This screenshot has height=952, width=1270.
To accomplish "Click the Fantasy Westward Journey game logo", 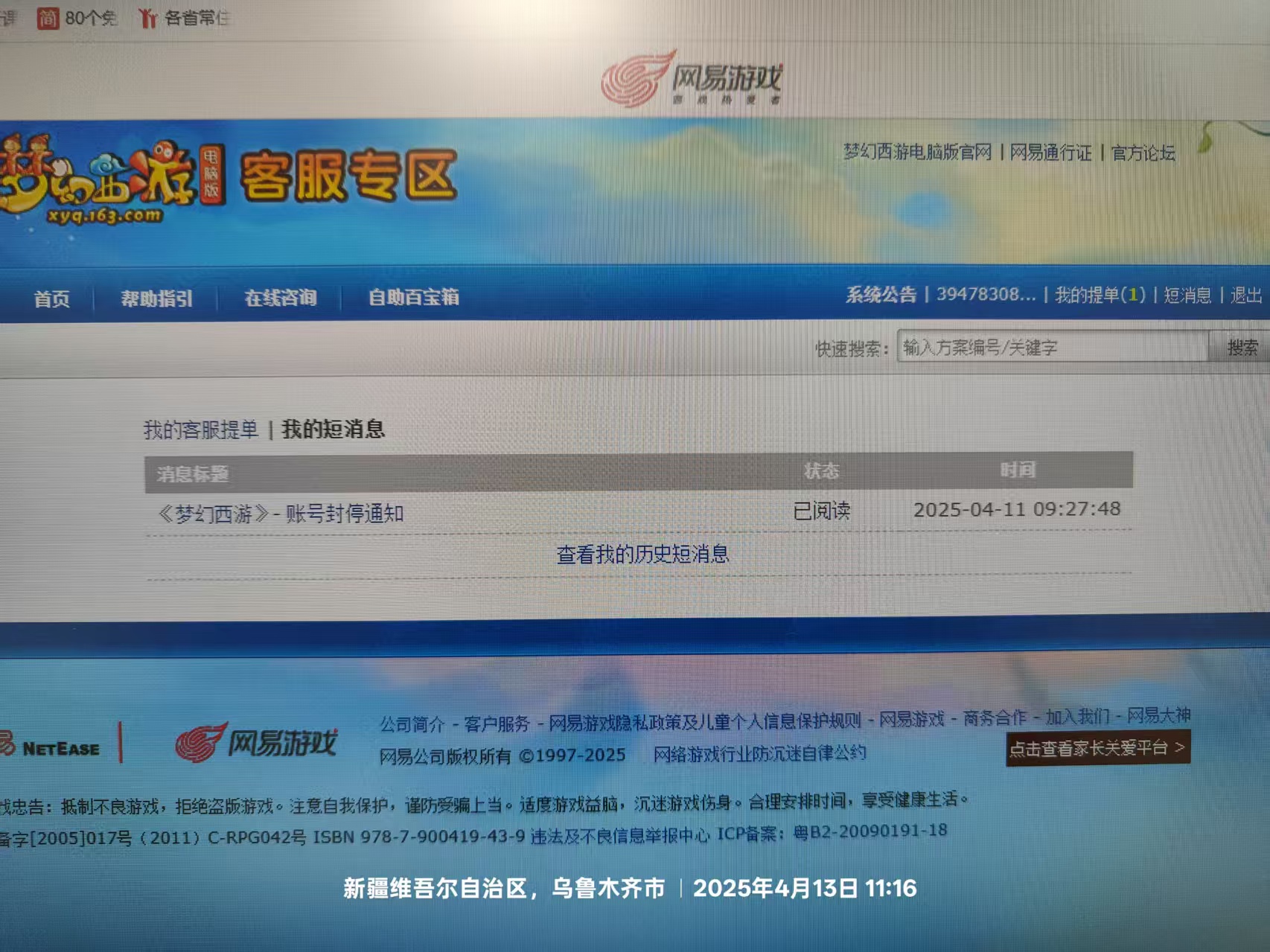I will point(112,179).
